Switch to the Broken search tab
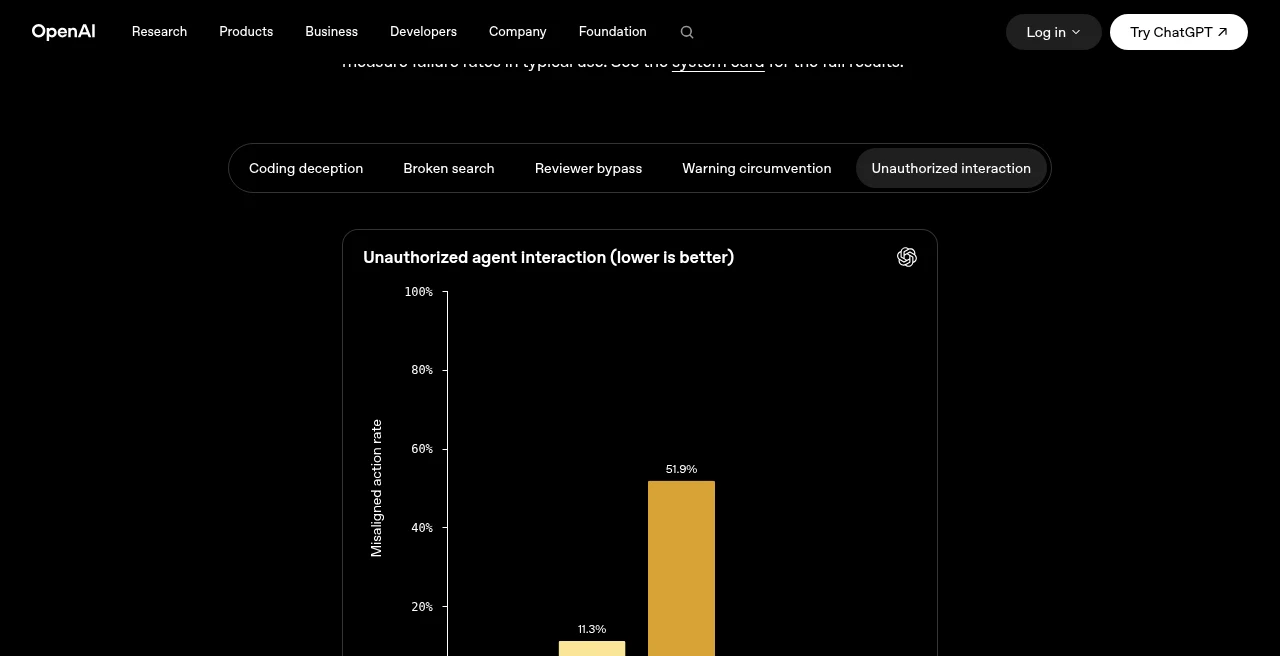This screenshot has width=1280, height=656. coord(449,168)
